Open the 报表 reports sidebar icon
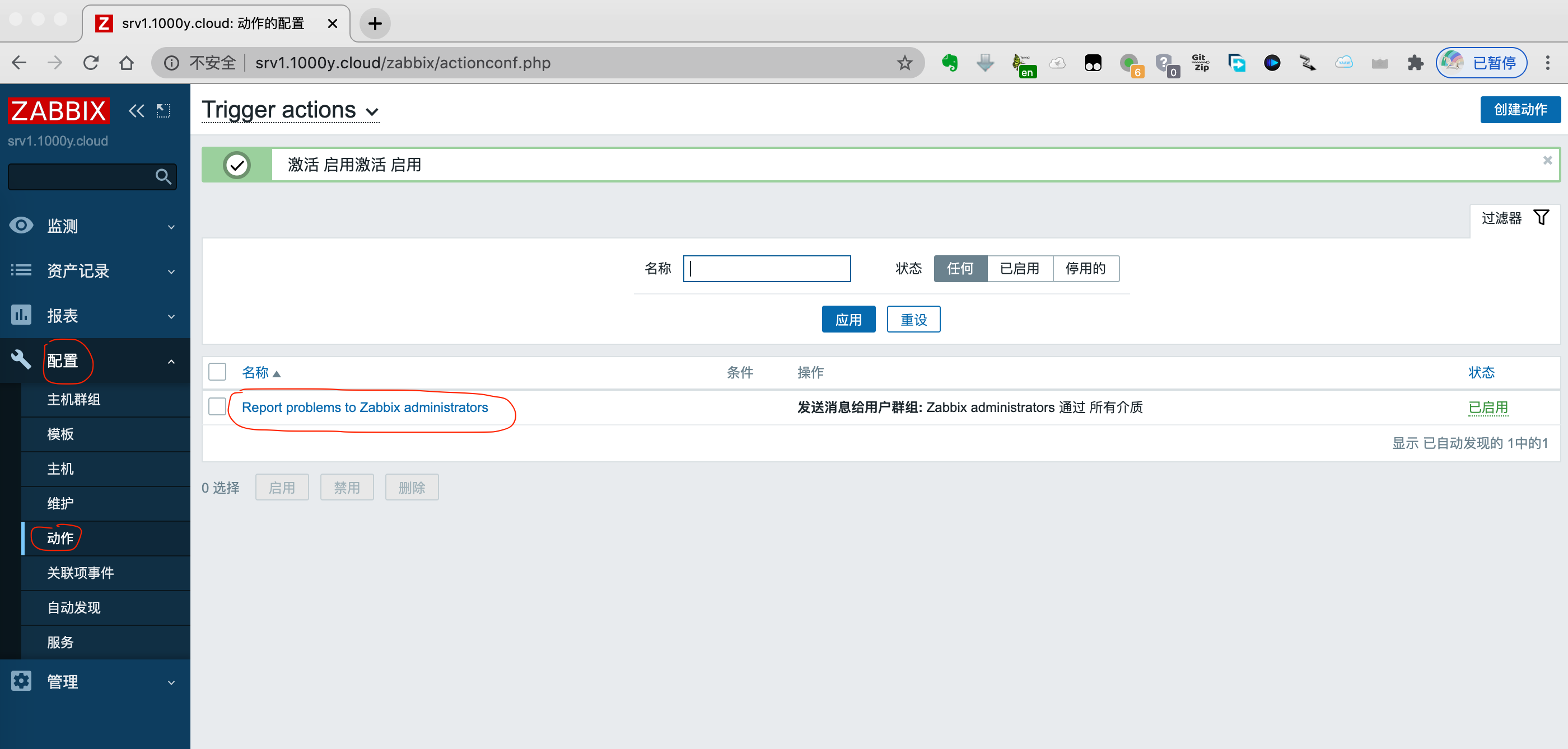Image resolution: width=1568 pixels, height=749 pixels. pos(21,315)
